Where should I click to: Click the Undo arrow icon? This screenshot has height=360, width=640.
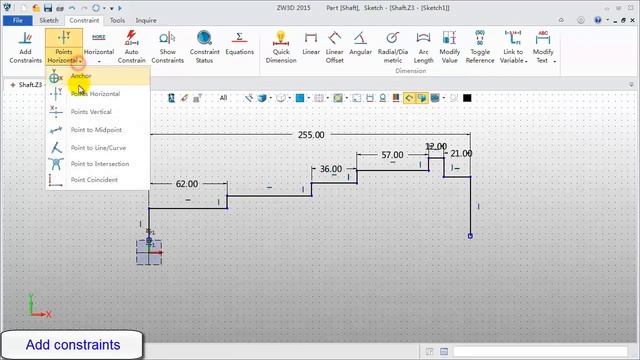72,8
